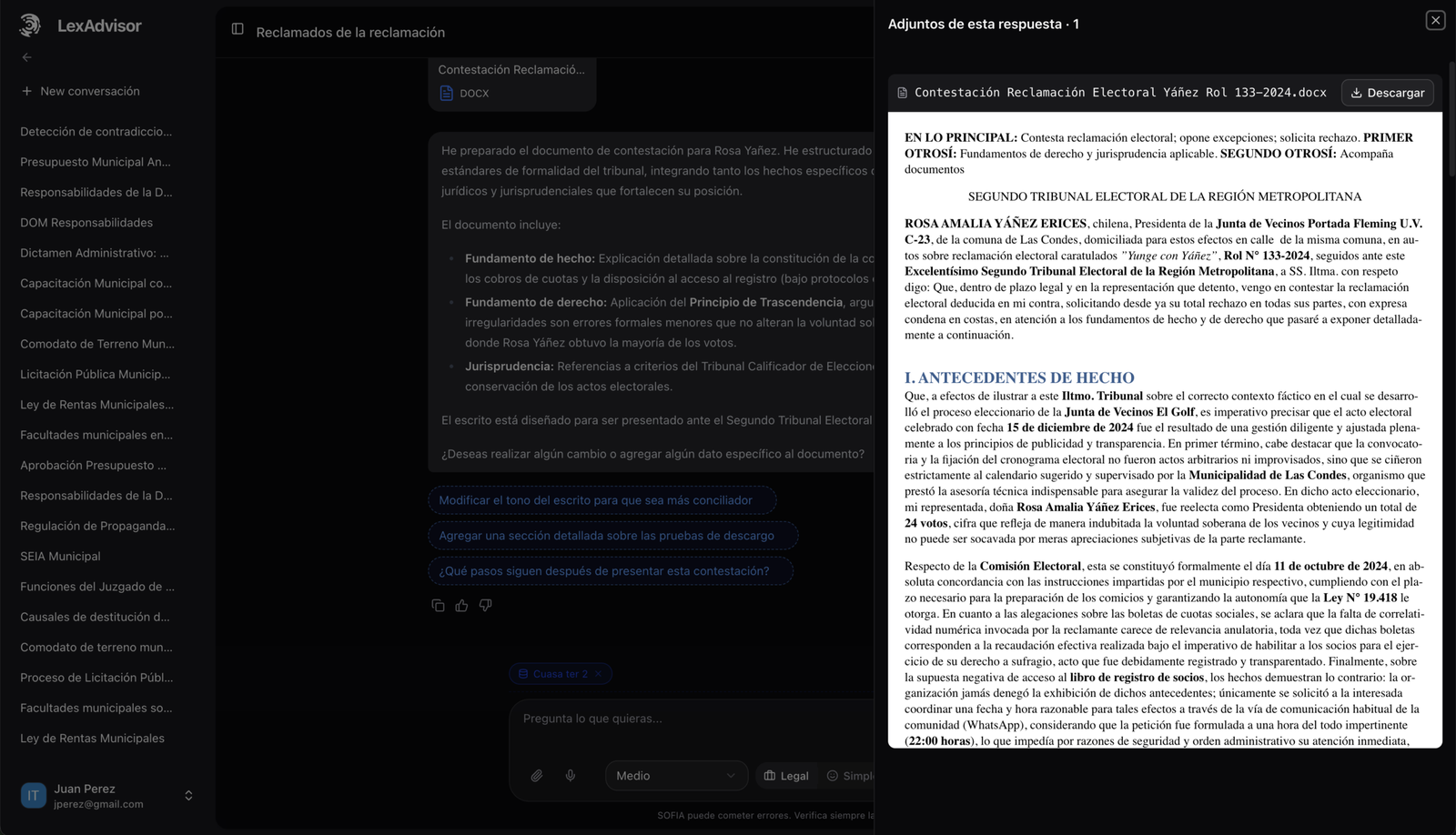Open Dictamen Administrativo conversation

click(95, 253)
